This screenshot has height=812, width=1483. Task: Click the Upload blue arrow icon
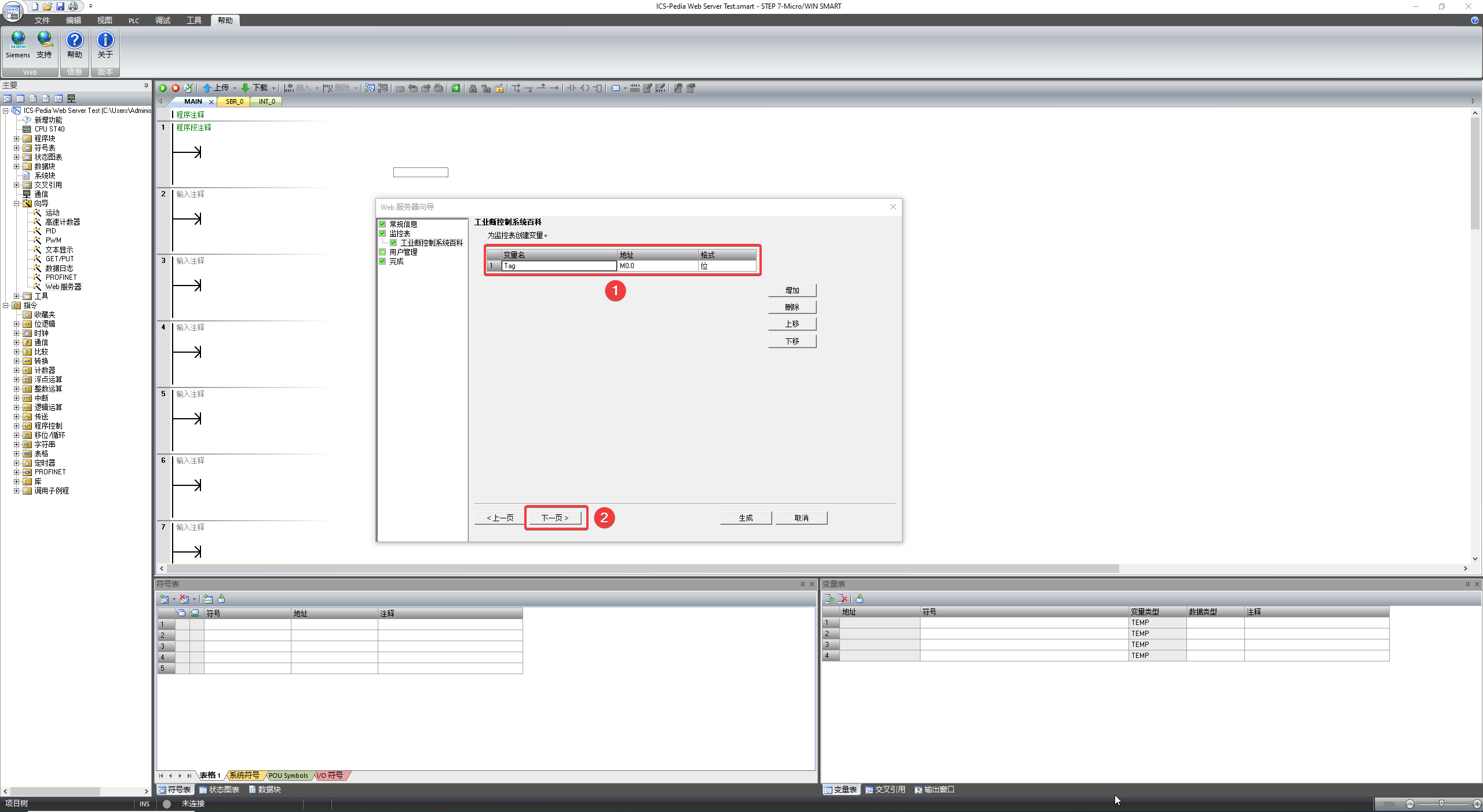(x=207, y=88)
